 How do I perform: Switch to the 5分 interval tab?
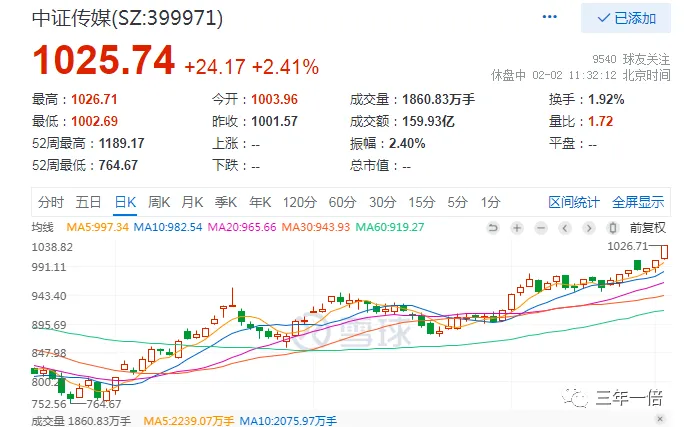coord(457,202)
